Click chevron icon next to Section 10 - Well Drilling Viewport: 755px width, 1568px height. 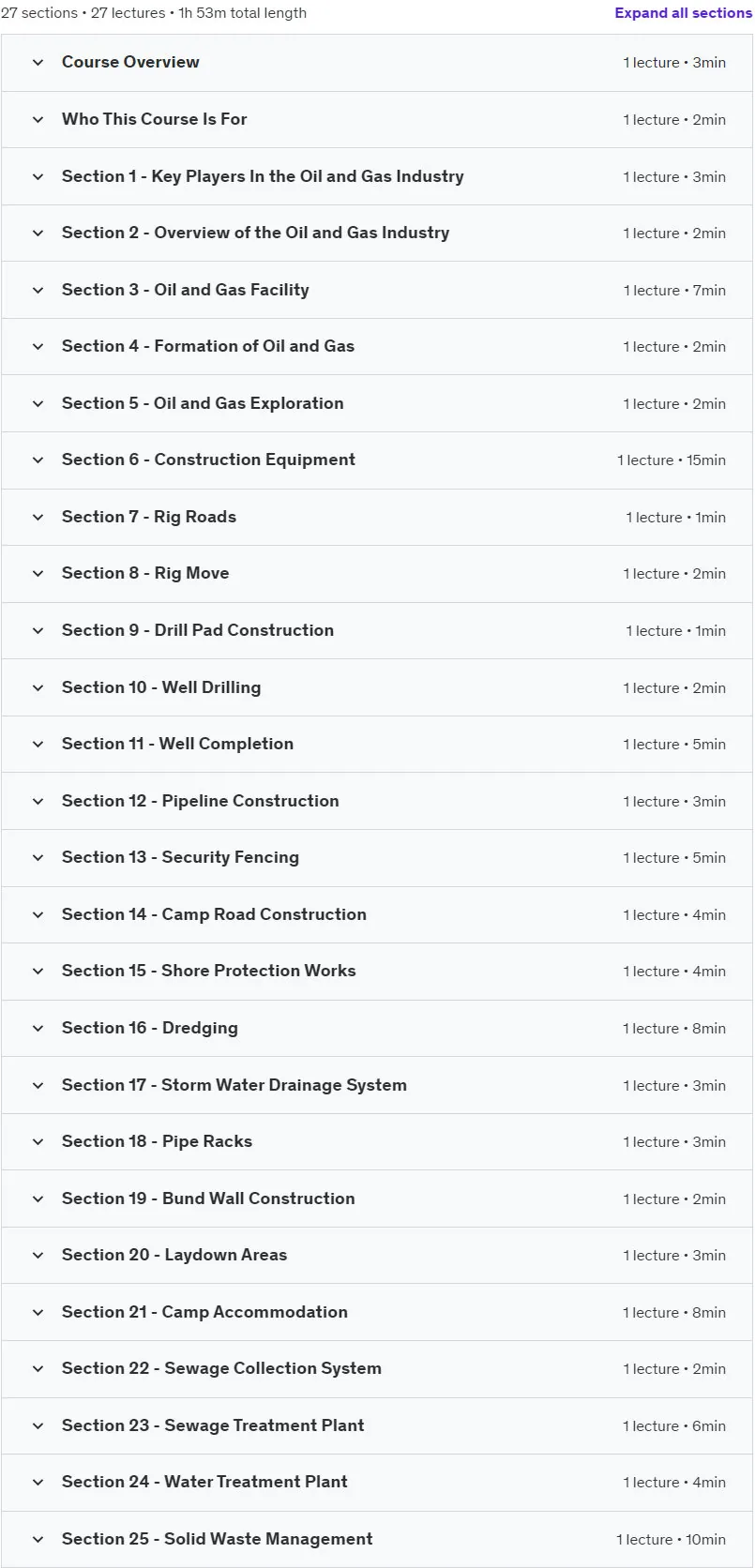tap(38, 687)
